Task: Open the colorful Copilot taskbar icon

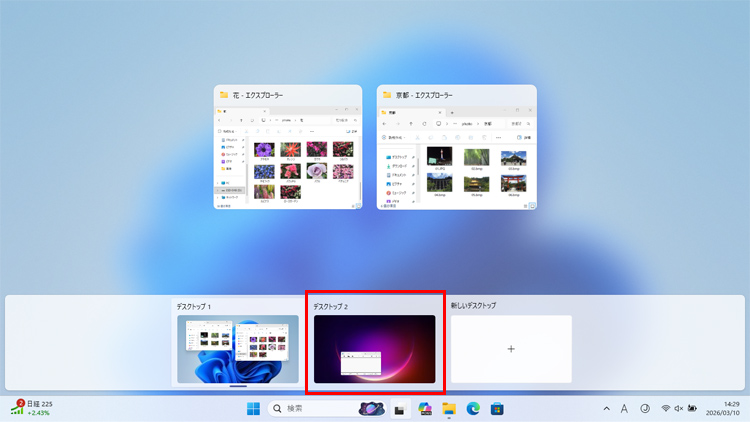Action: point(425,409)
